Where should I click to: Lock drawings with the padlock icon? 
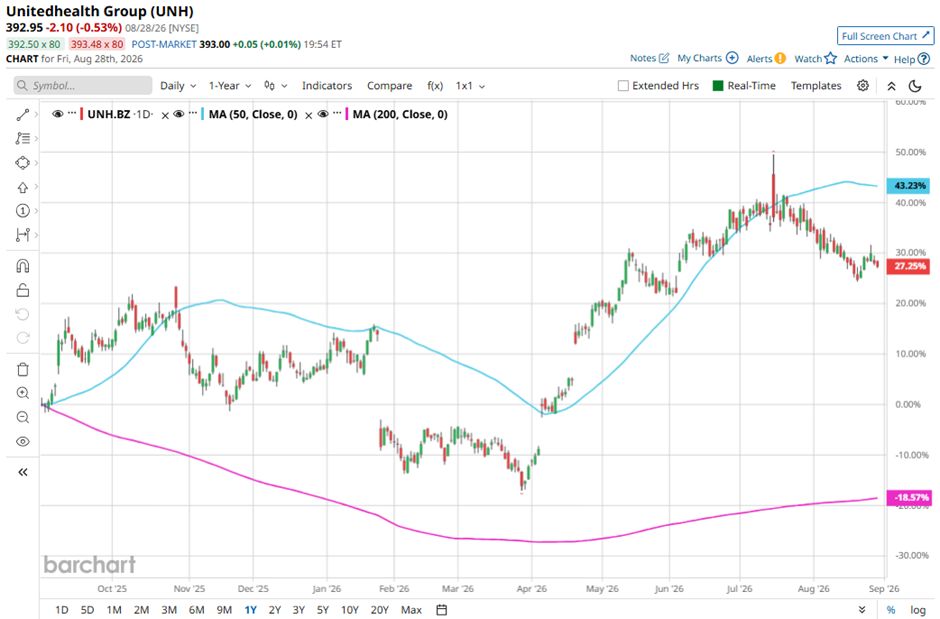coord(23,290)
